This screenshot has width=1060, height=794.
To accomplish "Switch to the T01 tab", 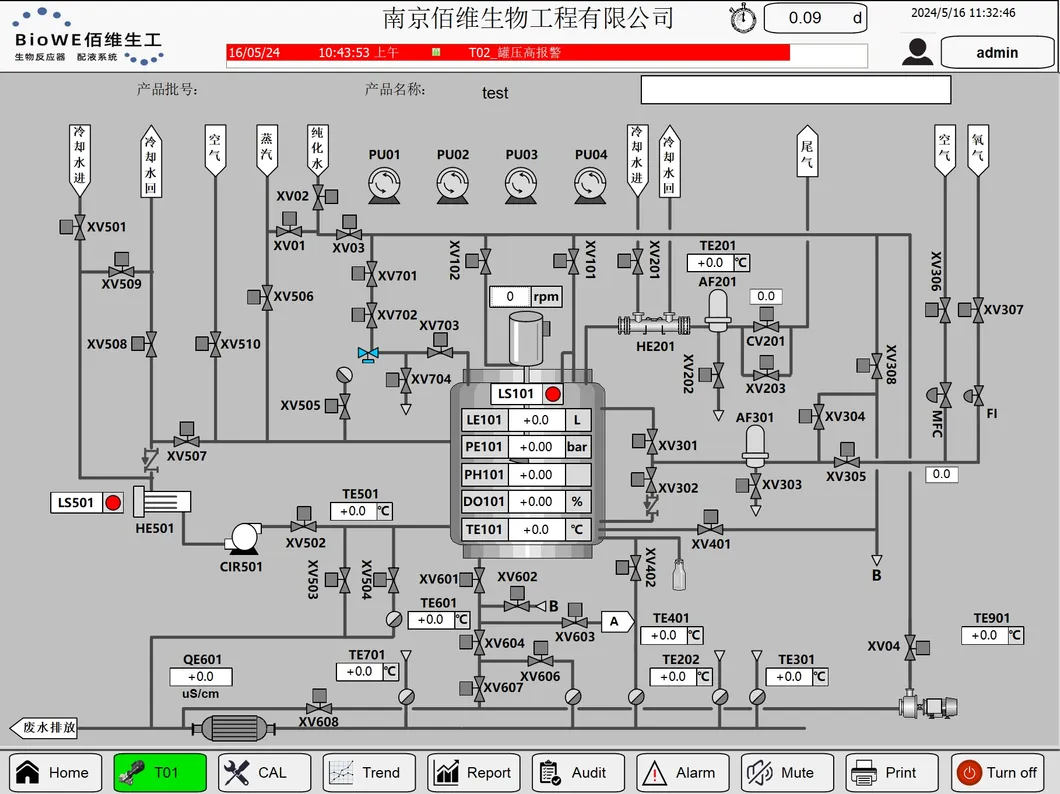I will (x=159, y=772).
